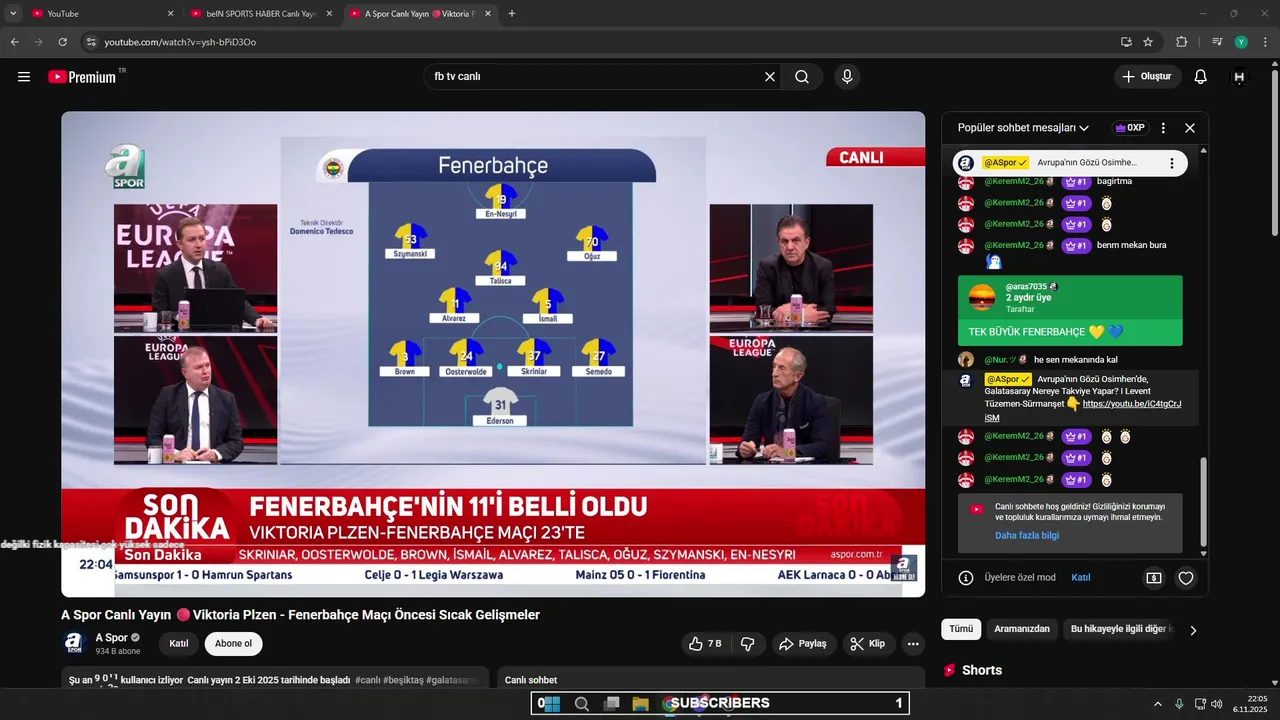Open the 'Oluştur' create menu
1280x720 pixels.
click(1148, 77)
